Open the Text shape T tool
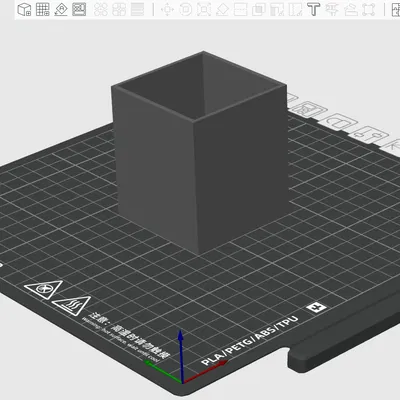This screenshot has height=400, width=400. [313, 9]
